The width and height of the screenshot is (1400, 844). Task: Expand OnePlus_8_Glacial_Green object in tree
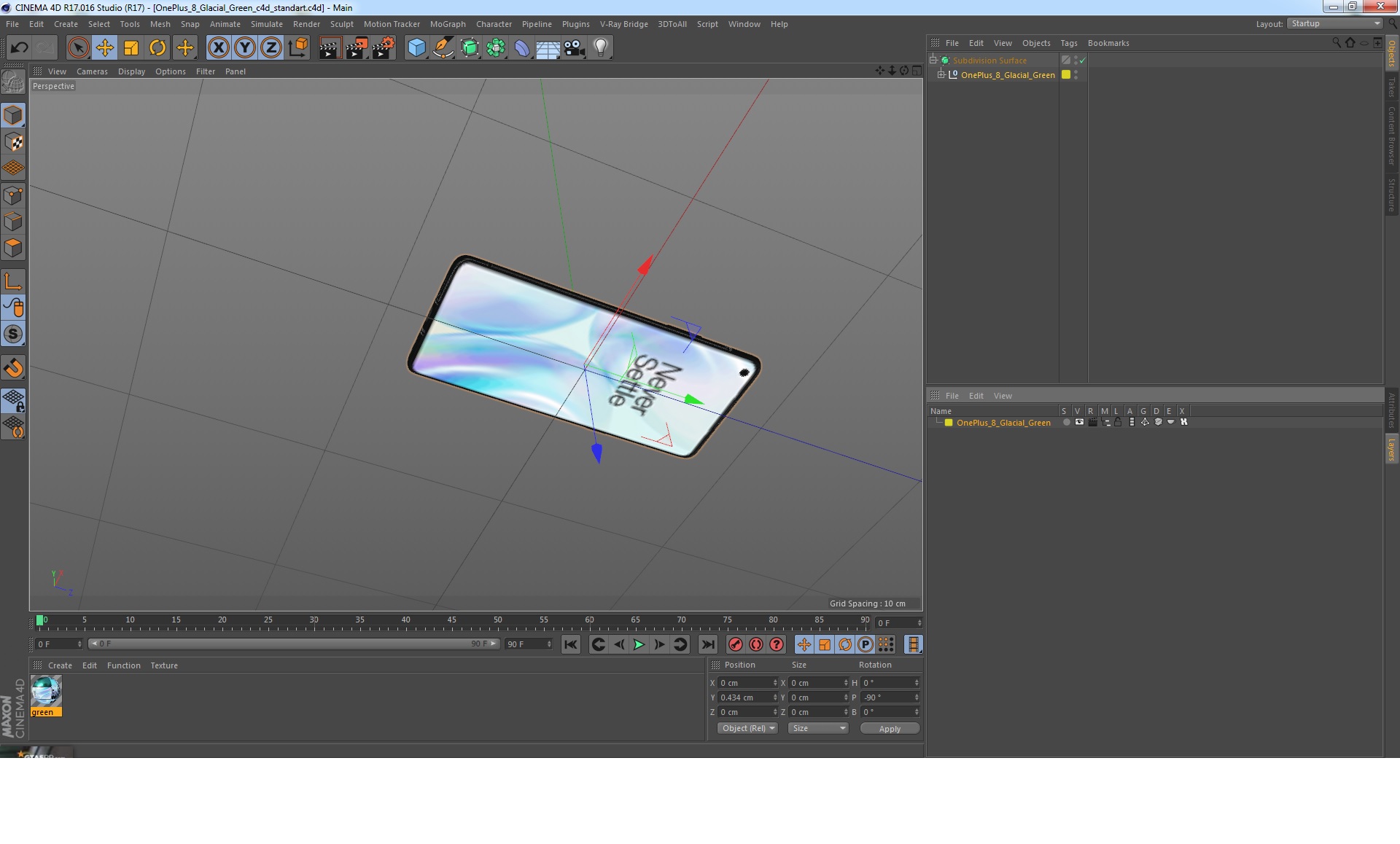[941, 74]
